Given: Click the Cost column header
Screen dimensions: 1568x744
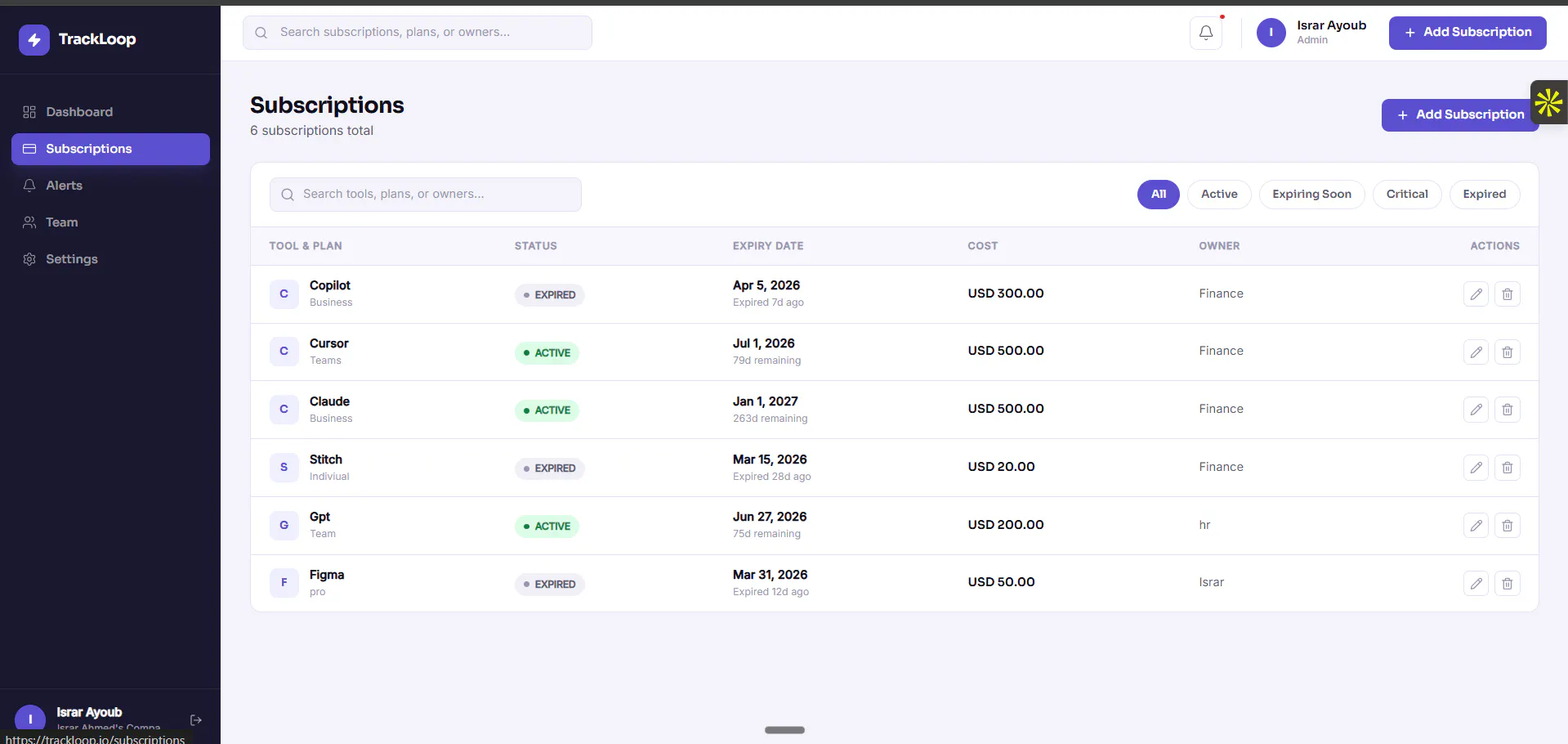Looking at the screenshot, I should (x=983, y=246).
